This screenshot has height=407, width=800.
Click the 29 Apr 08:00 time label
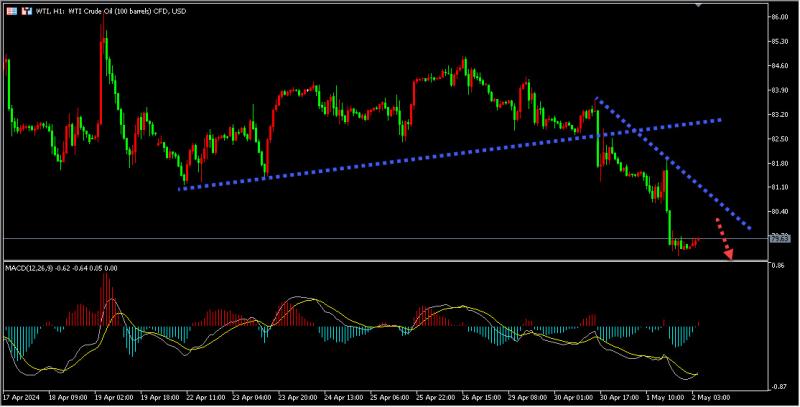tap(527, 397)
